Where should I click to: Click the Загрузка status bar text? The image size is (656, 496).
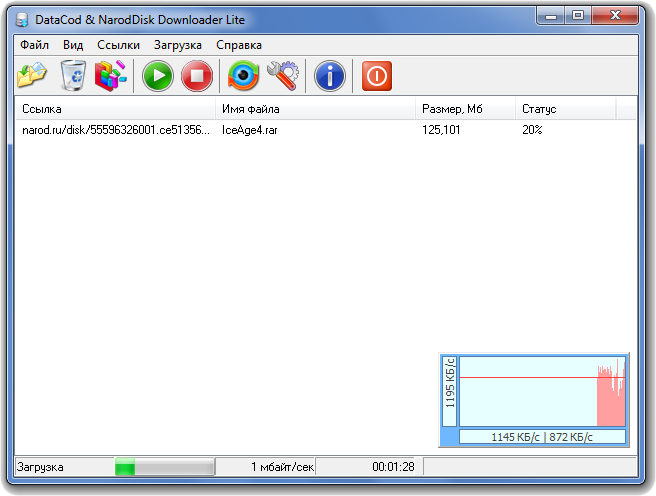(x=40, y=467)
